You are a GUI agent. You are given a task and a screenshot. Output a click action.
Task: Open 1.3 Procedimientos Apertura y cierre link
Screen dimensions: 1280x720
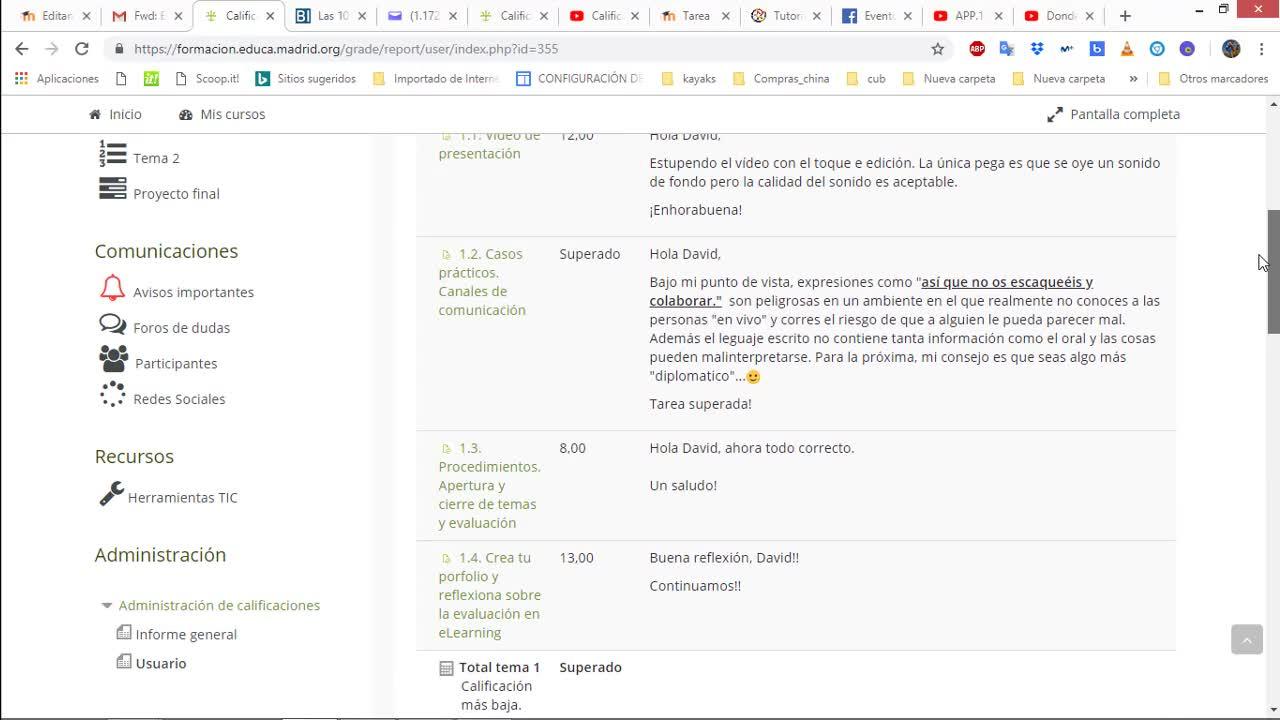[x=489, y=485]
